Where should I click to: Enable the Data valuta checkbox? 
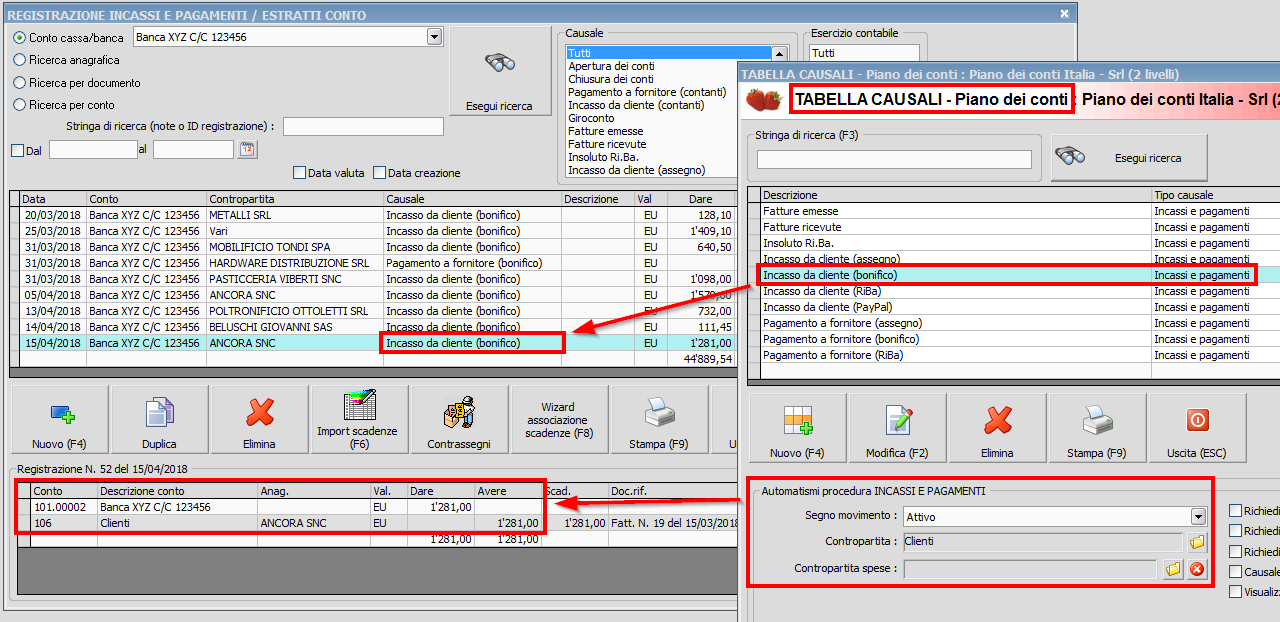pyautogui.click(x=299, y=173)
